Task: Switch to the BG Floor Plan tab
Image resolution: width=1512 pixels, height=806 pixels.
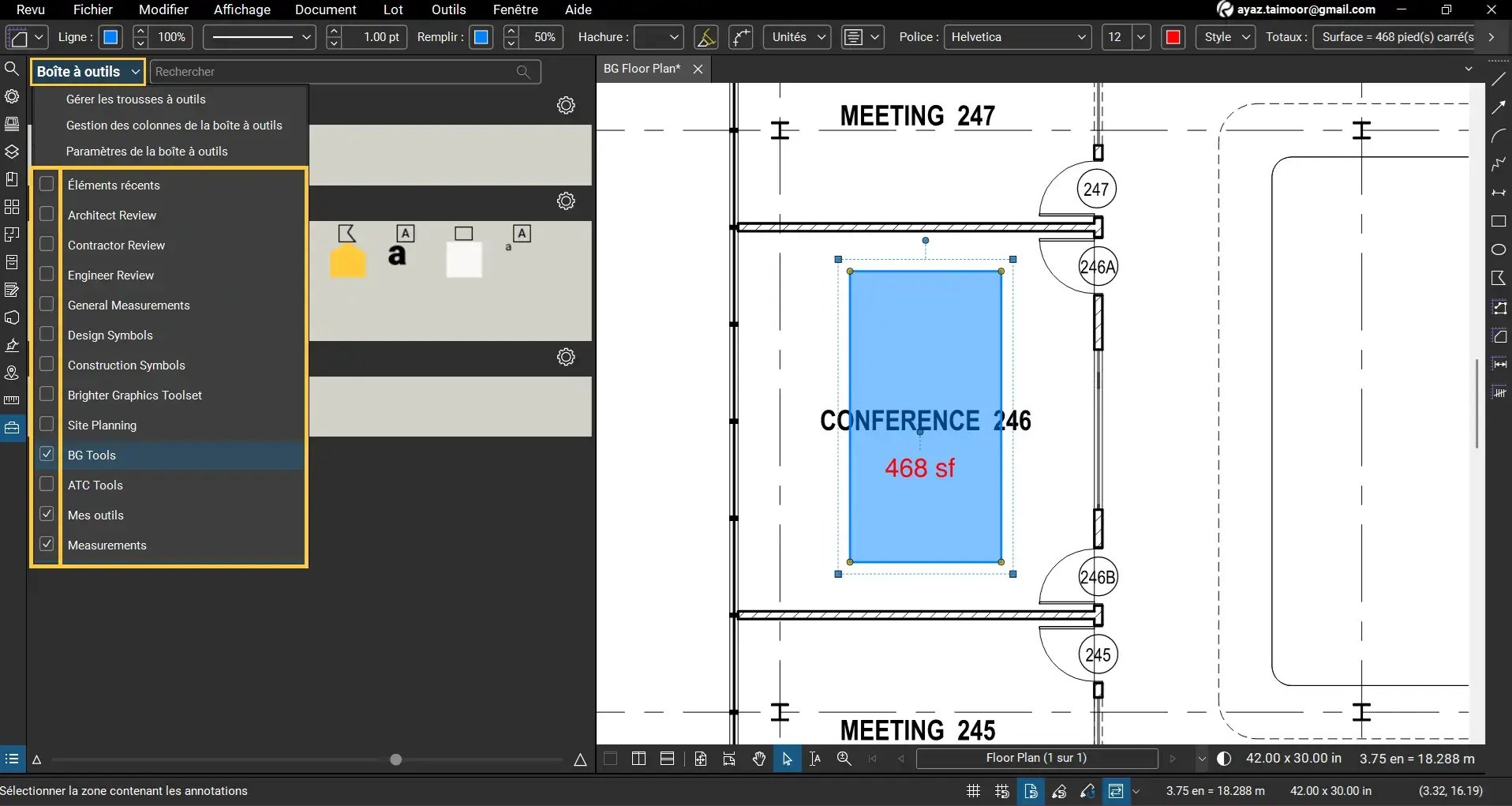Action: (x=641, y=69)
